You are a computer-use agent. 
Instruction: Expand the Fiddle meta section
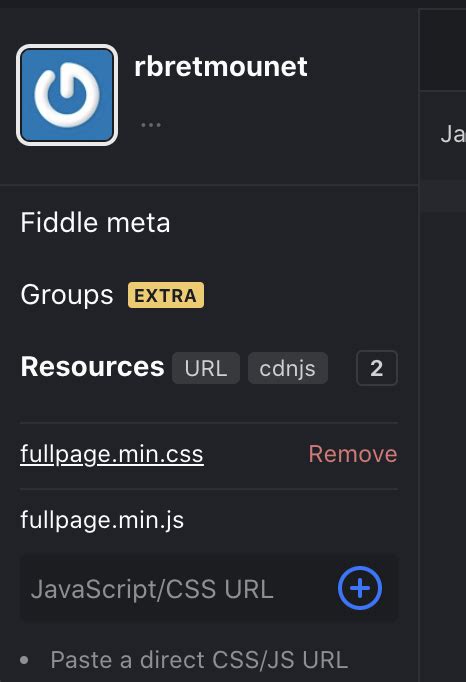(x=95, y=223)
